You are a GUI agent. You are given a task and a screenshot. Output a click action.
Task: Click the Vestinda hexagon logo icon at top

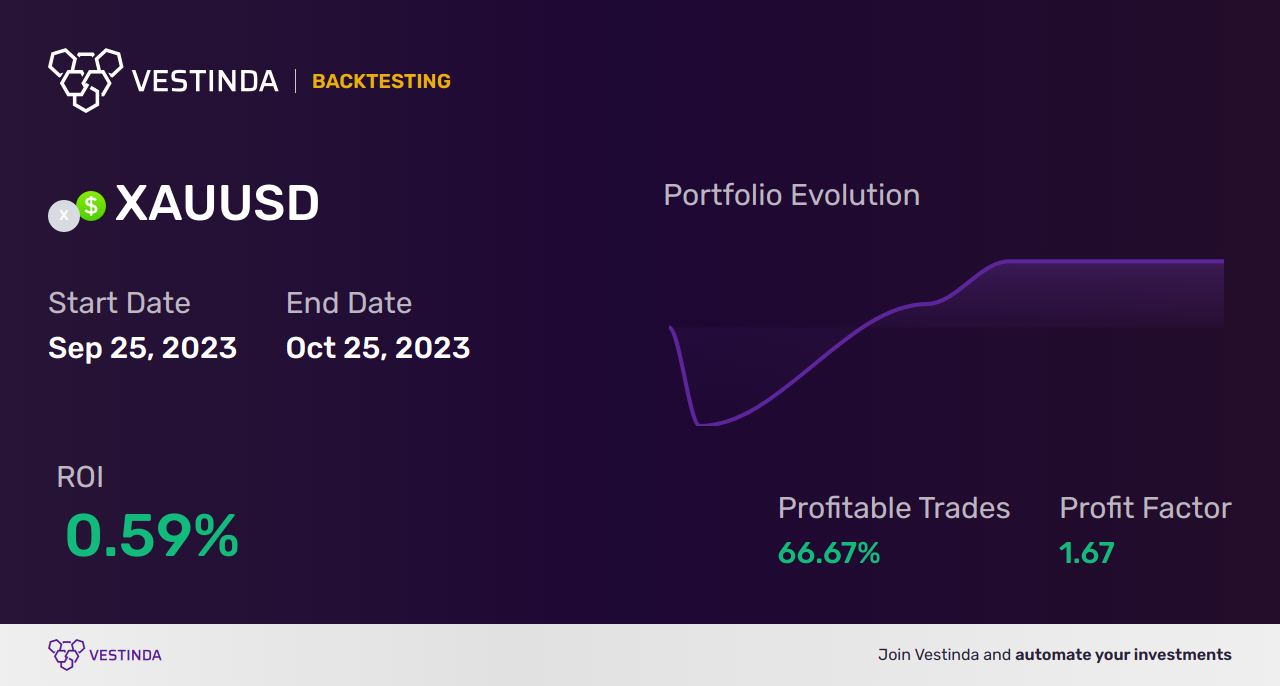tap(85, 80)
